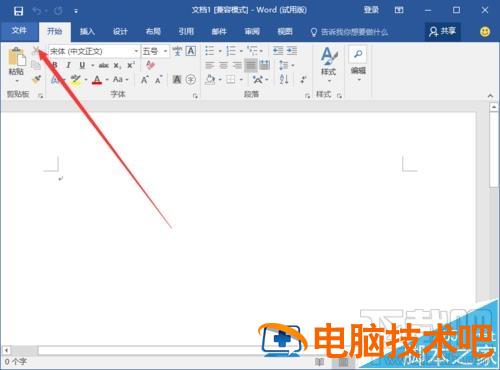This screenshot has height=370, width=500.
Task: Toggle Italic formatting
Action: [68, 65]
